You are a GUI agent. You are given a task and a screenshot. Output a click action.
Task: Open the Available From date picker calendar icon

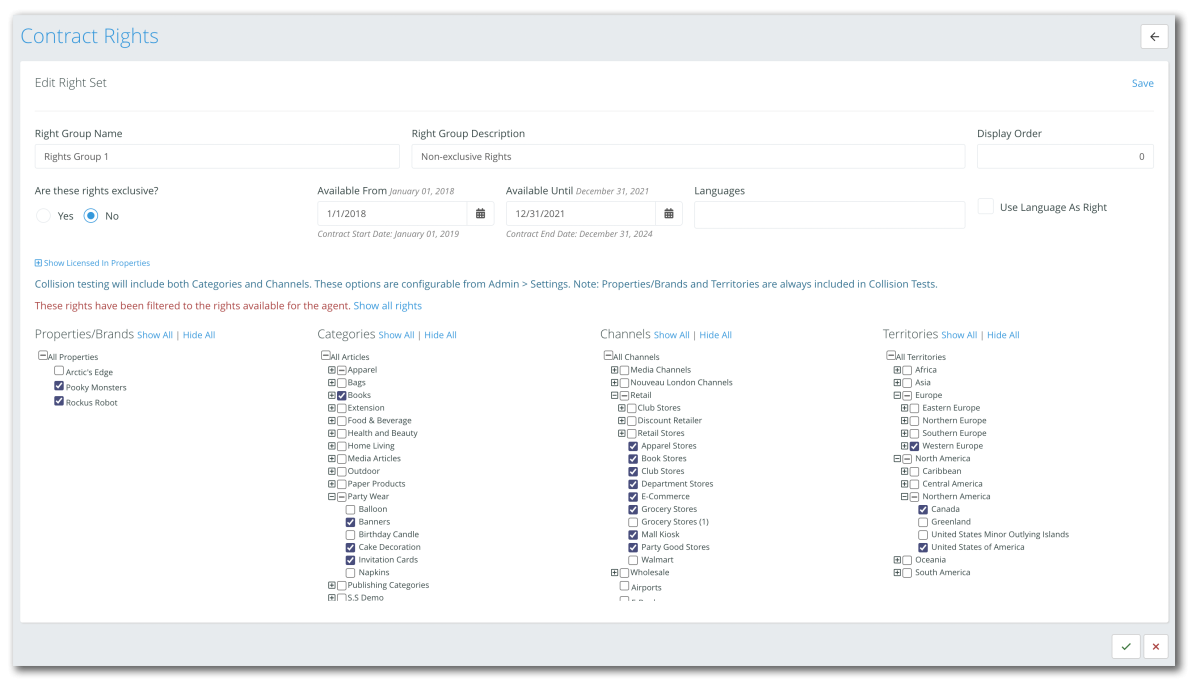click(x=481, y=213)
